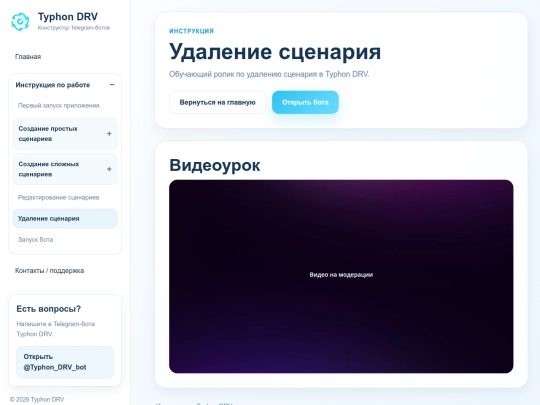This screenshot has height=405, width=540.
Task: Click Вернуться на главную button
Action: (217, 102)
